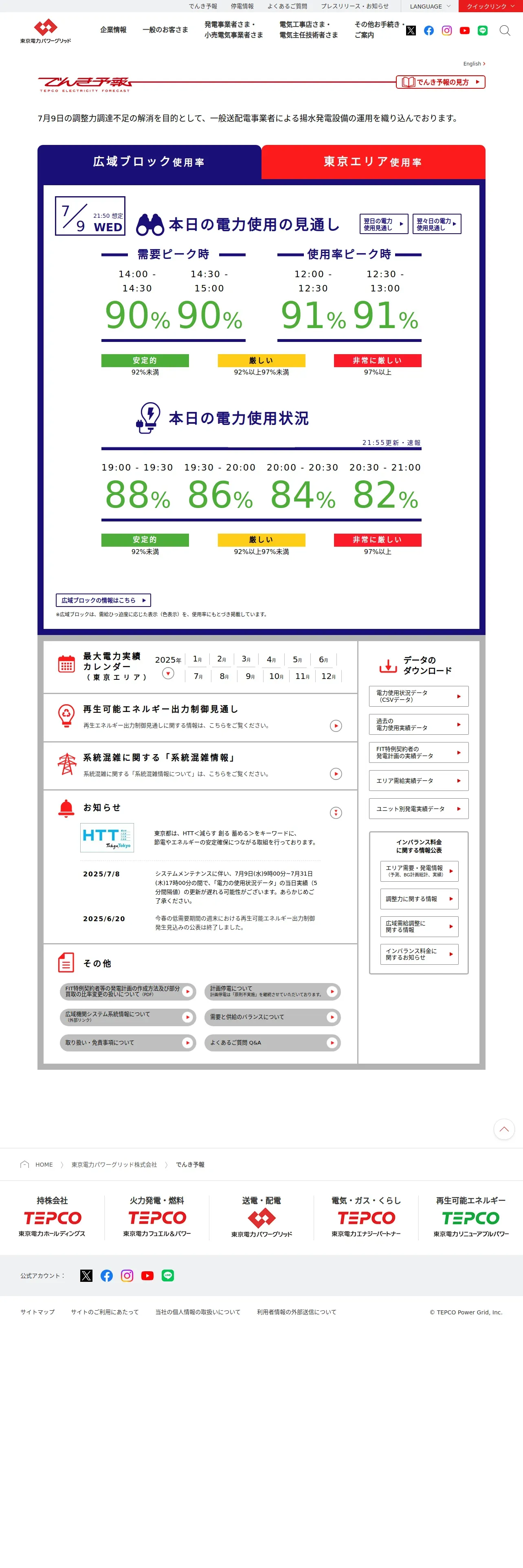Open 電気工事店さま・電気主任技術者さま menu

click(x=309, y=30)
